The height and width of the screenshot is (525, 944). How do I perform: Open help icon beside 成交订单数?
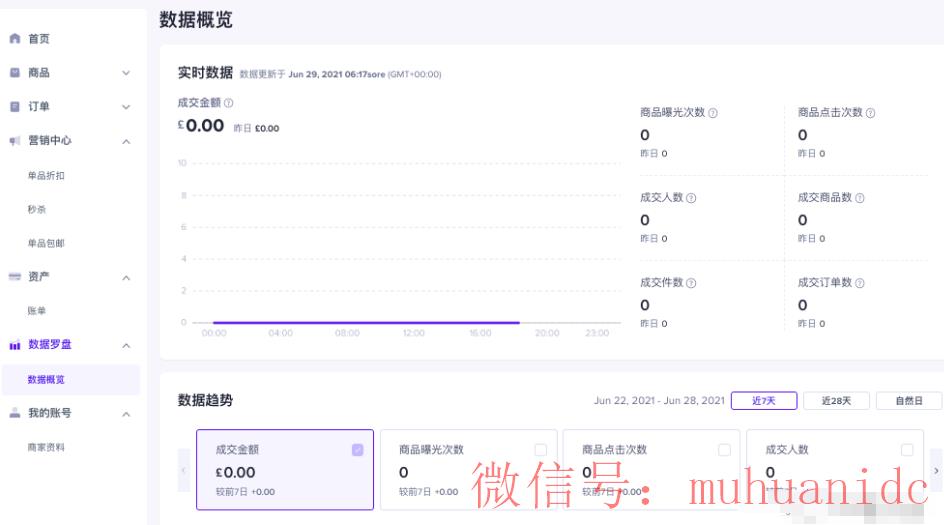coord(860,283)
